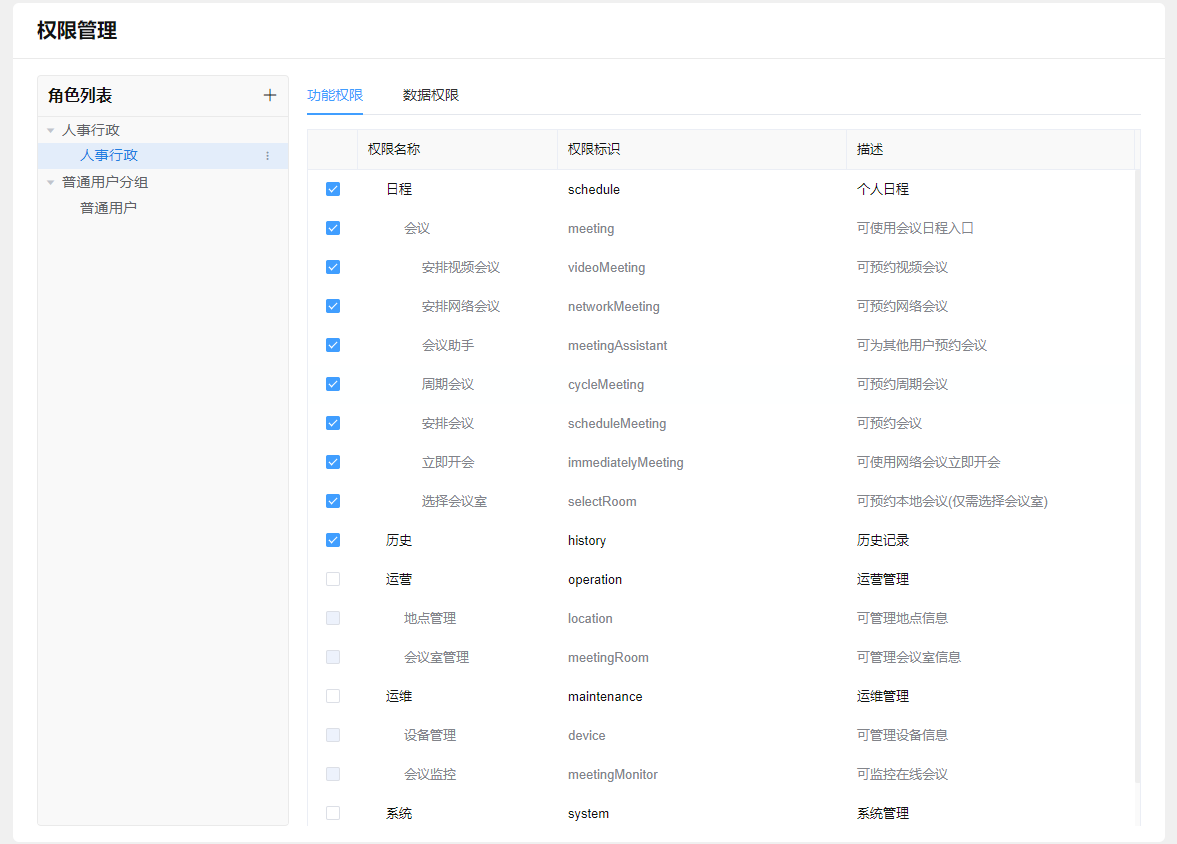Click the plus icon to add role

tap(269, 95)
